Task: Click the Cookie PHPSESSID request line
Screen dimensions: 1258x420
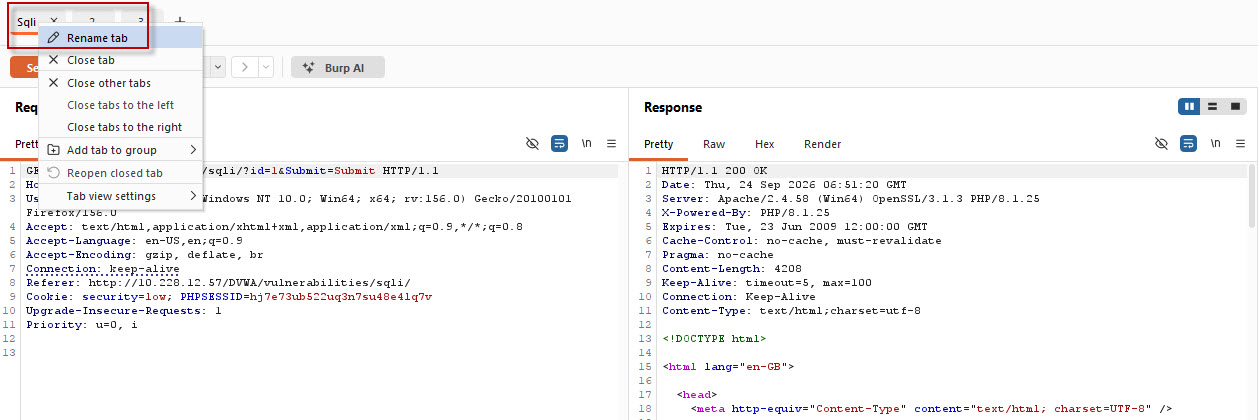Action: (229, 297)
